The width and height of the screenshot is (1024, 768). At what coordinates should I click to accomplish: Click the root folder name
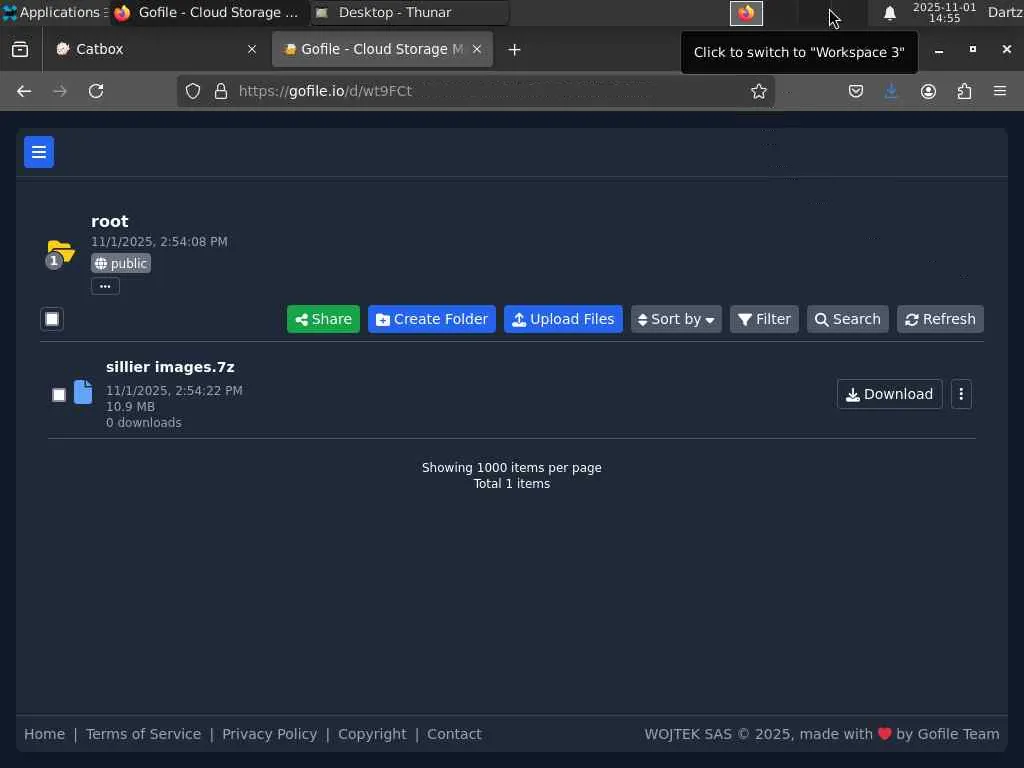[110, 221]
